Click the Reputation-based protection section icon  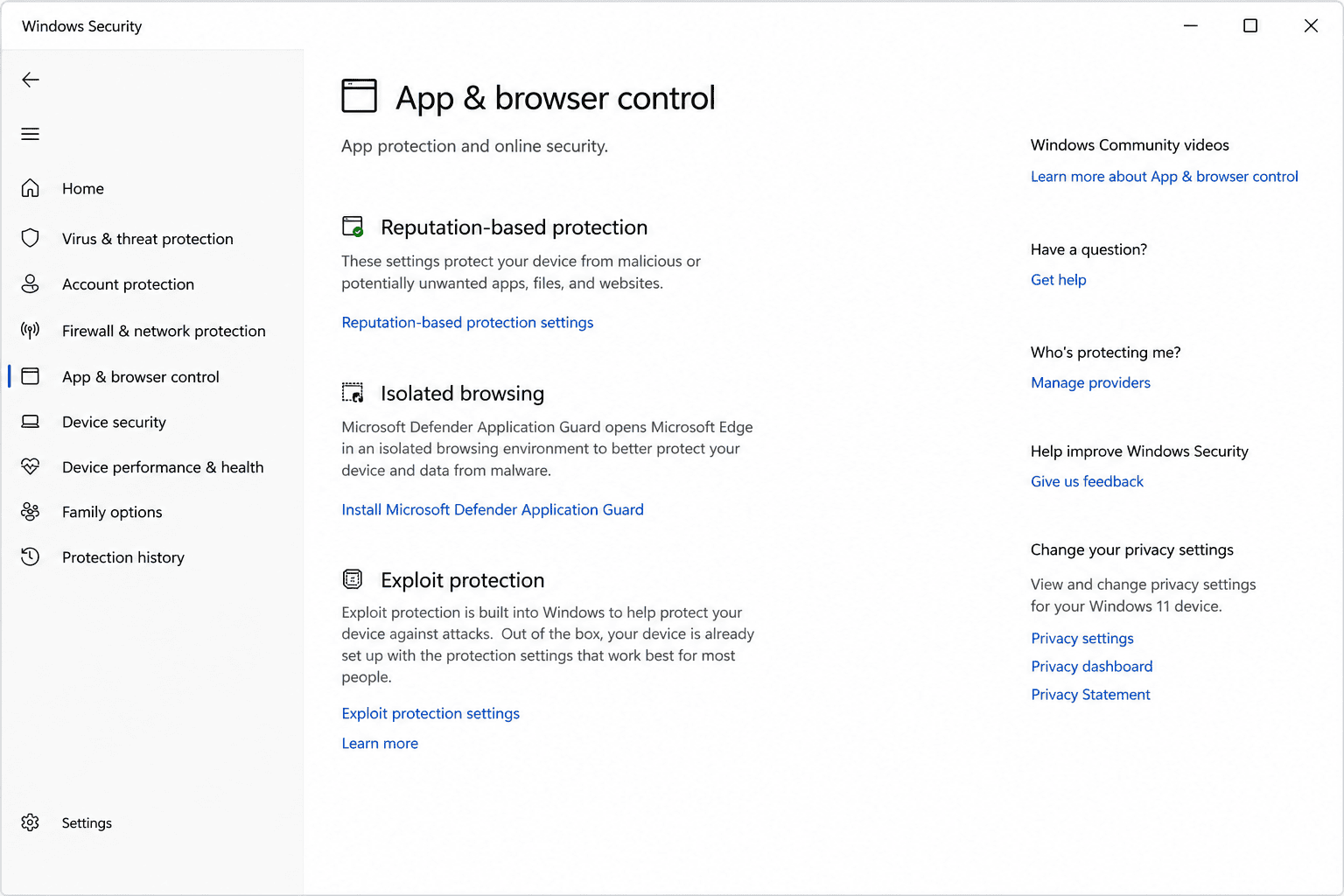click(x=353, y=227)
